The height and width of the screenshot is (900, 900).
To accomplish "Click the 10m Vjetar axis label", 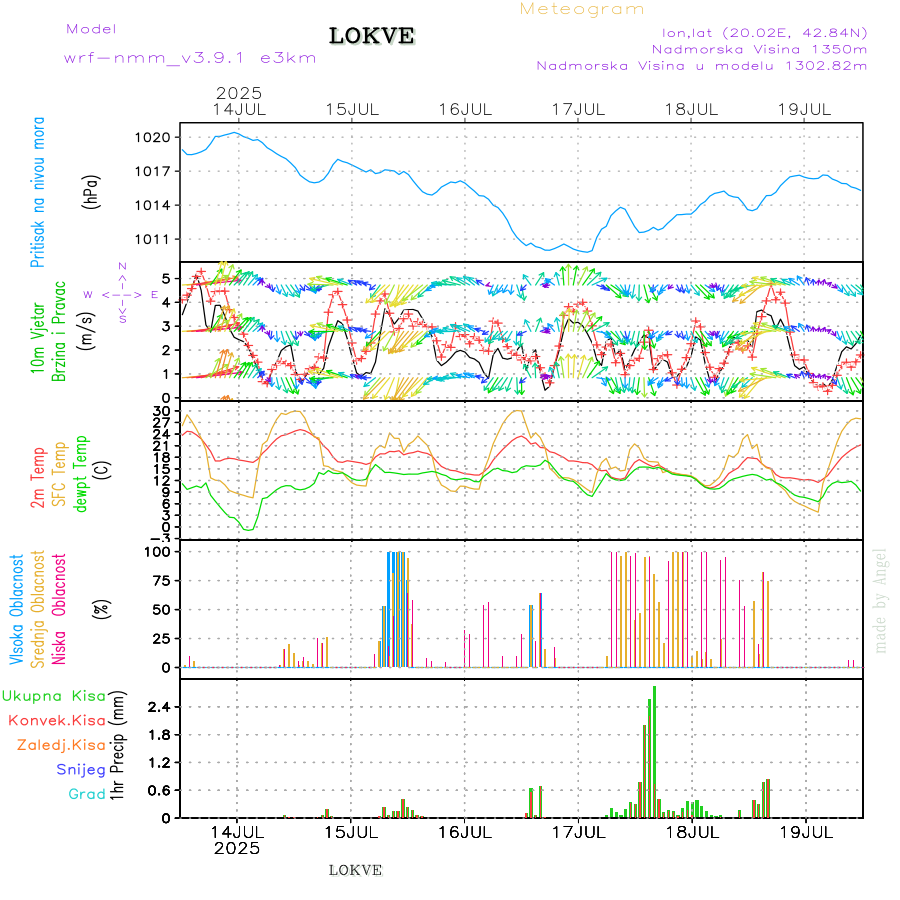I will (x=38, y=330).
